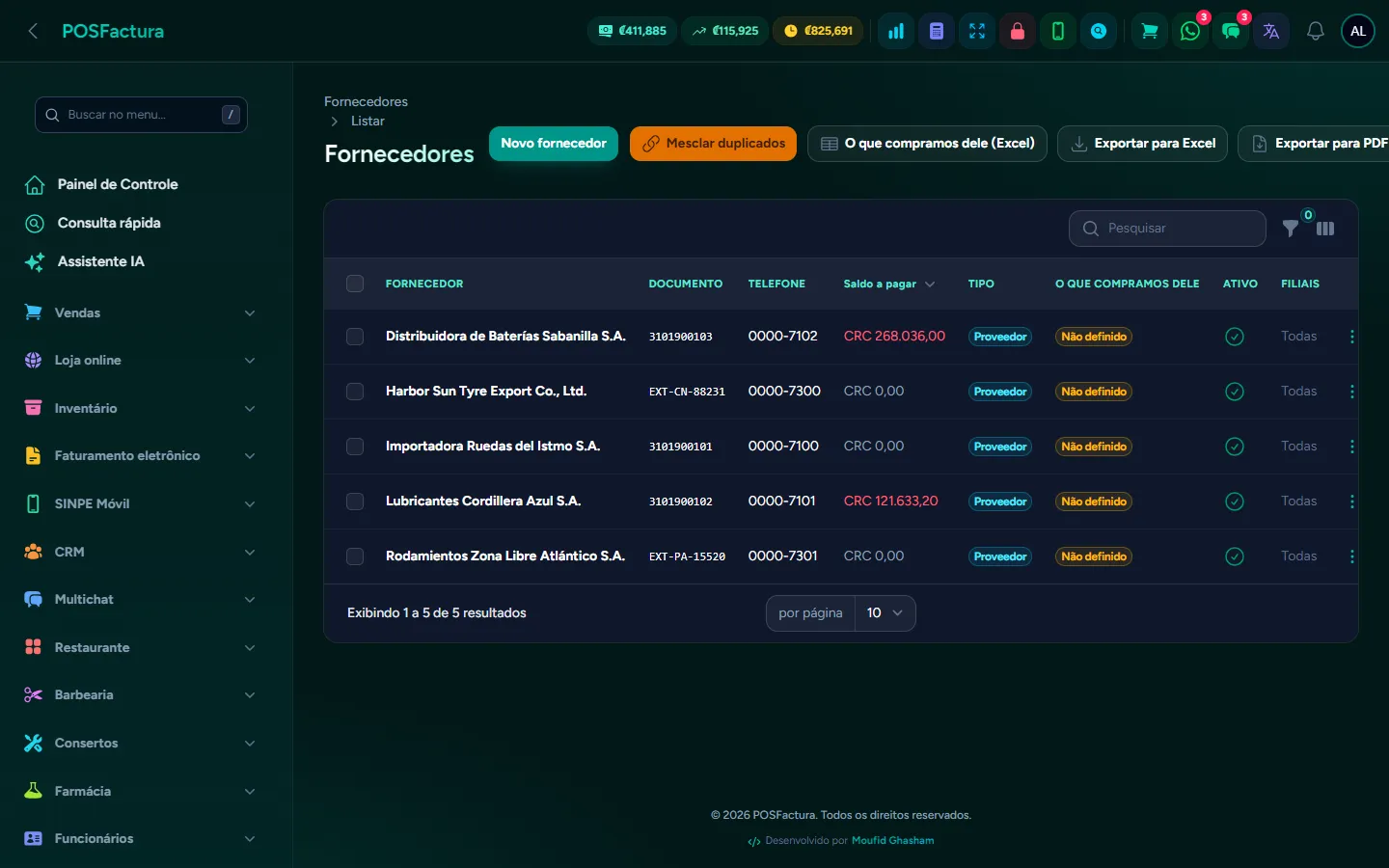1389x868 pixels.
Task: Open the AL user avatar menu
Action: (x=1358, y=31)
